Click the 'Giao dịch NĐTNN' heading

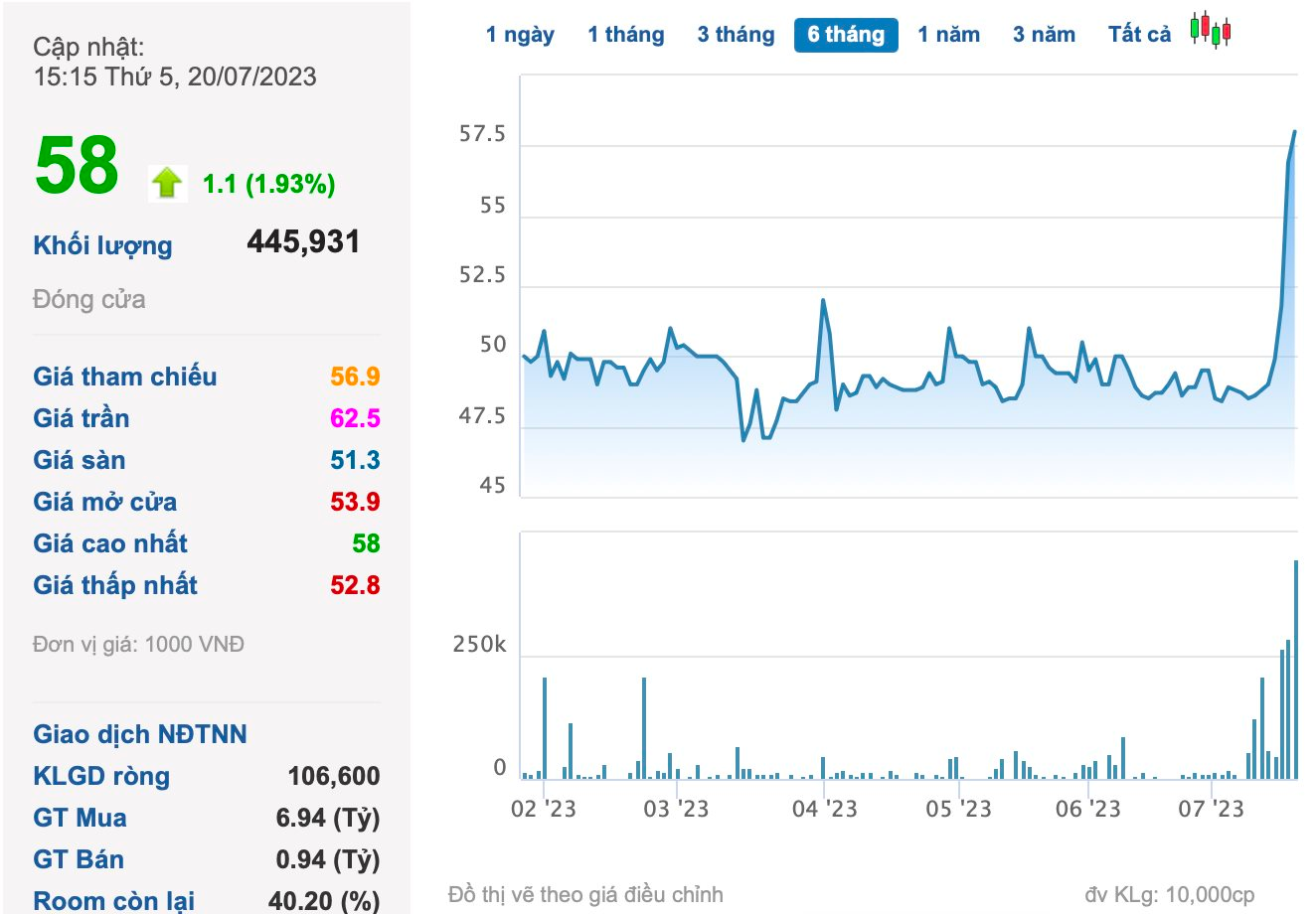click(x=140, y=734)
